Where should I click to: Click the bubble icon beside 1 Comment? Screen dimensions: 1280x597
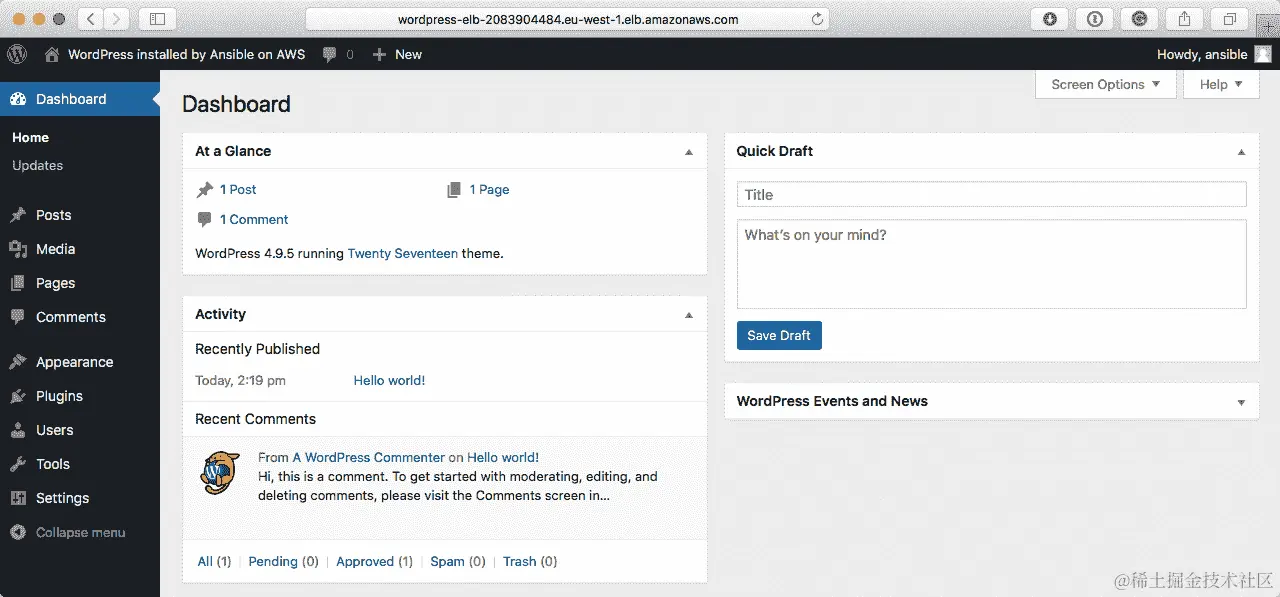point(204,219)
